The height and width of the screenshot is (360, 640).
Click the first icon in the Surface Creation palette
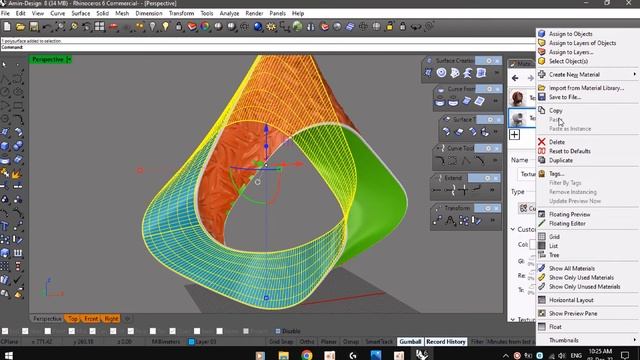point(428,73)
